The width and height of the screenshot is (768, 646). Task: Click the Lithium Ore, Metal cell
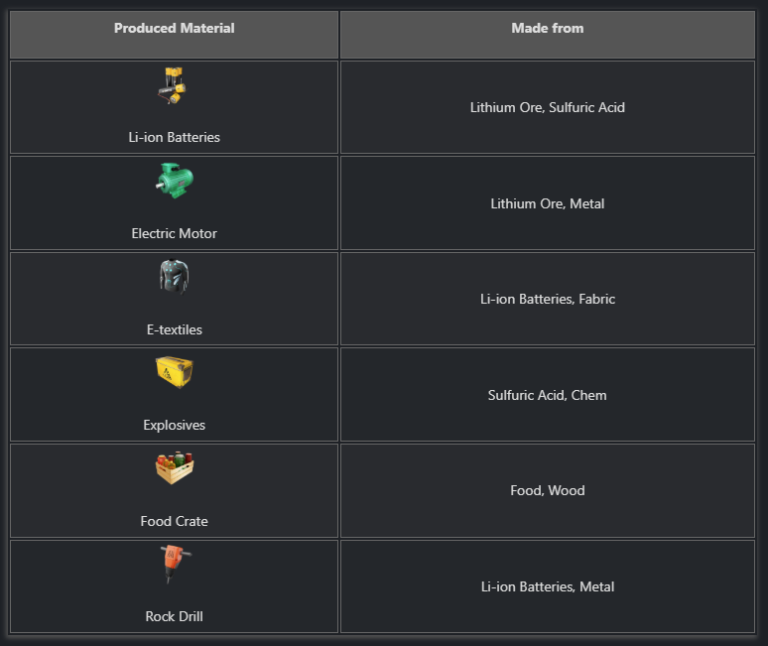point(547,203)
